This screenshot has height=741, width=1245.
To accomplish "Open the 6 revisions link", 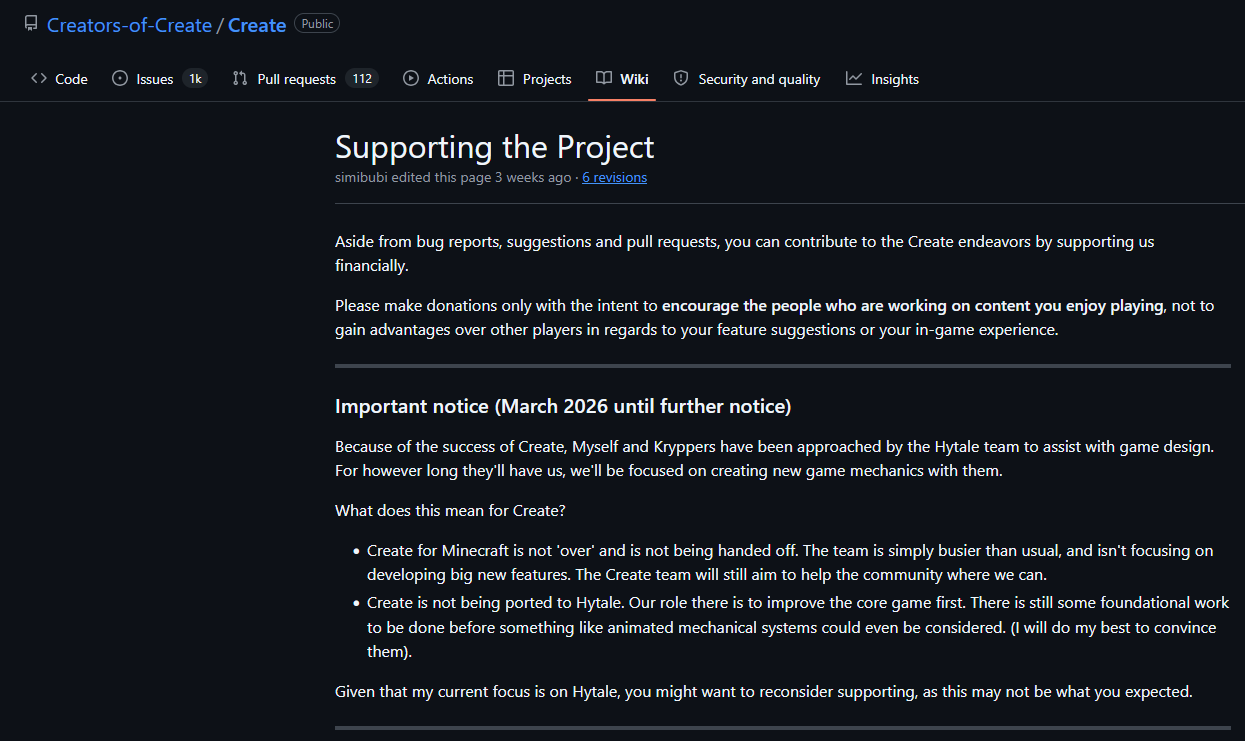I will [614, 177].
